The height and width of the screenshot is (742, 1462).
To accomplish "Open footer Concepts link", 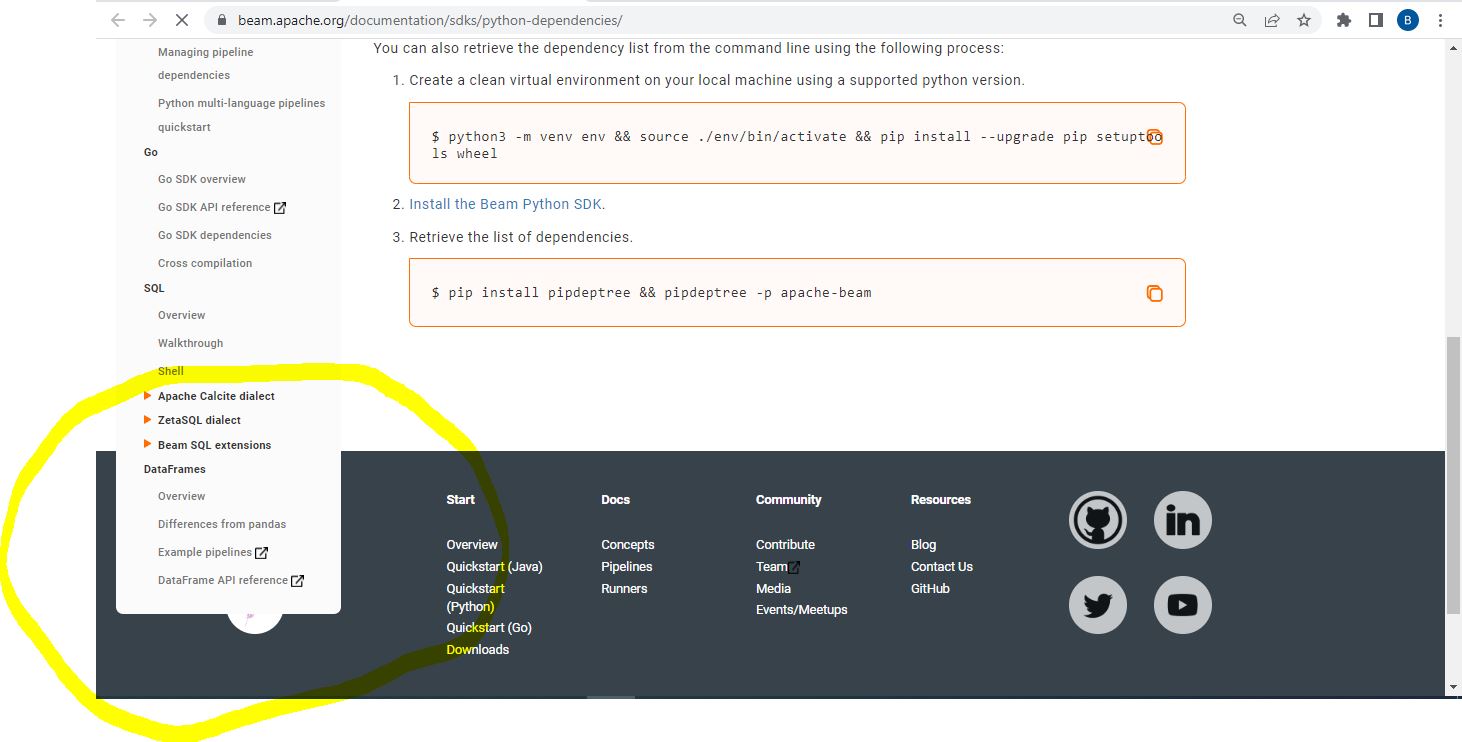I will pos(628,545).
